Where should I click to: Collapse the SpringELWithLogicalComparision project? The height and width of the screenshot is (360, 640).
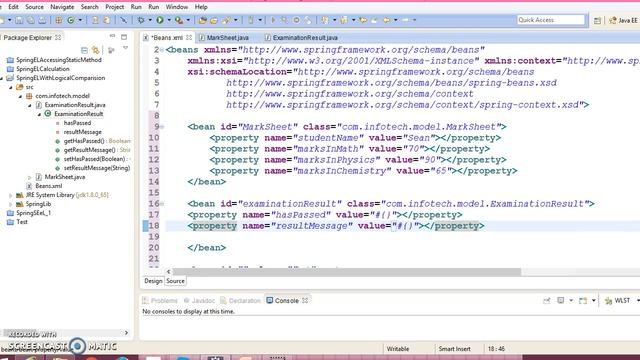(x=2, y=78)
